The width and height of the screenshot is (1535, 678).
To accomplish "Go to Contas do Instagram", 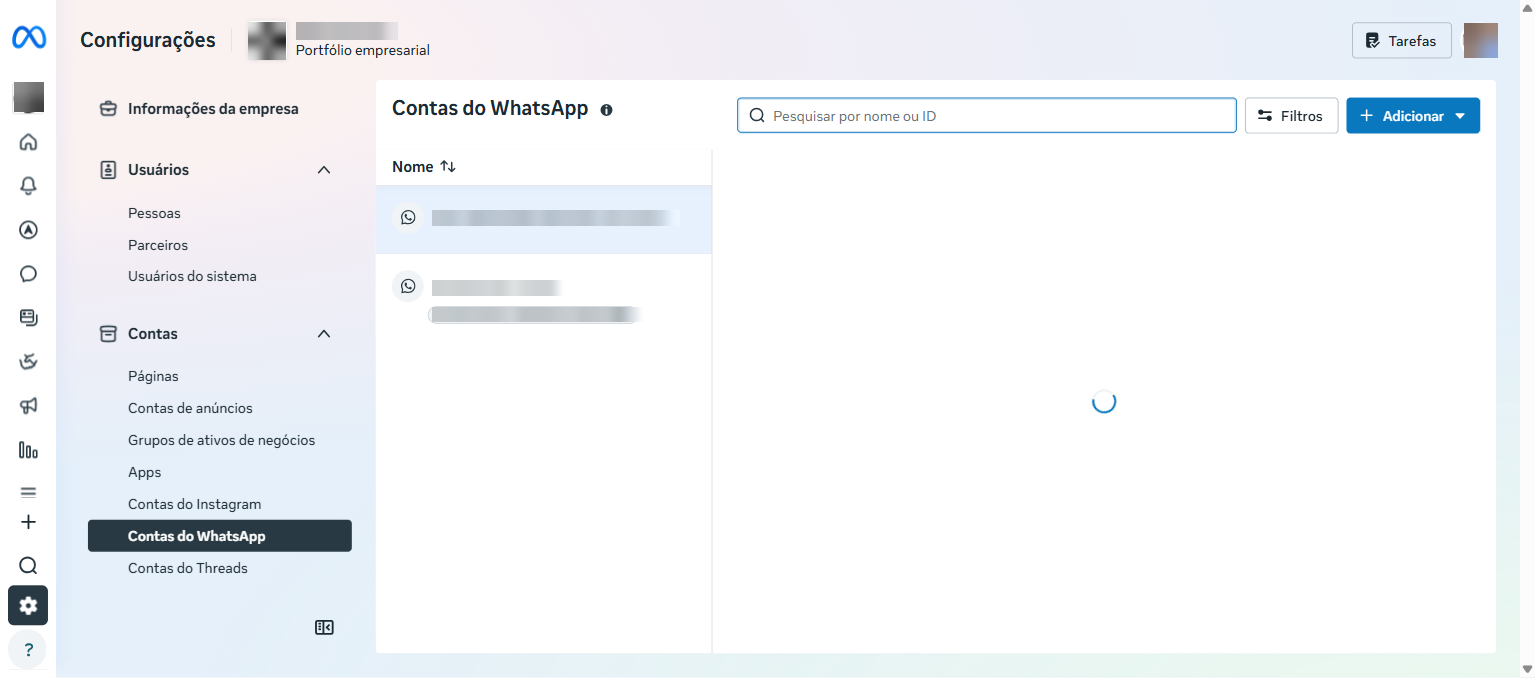I will pos(194,504).
